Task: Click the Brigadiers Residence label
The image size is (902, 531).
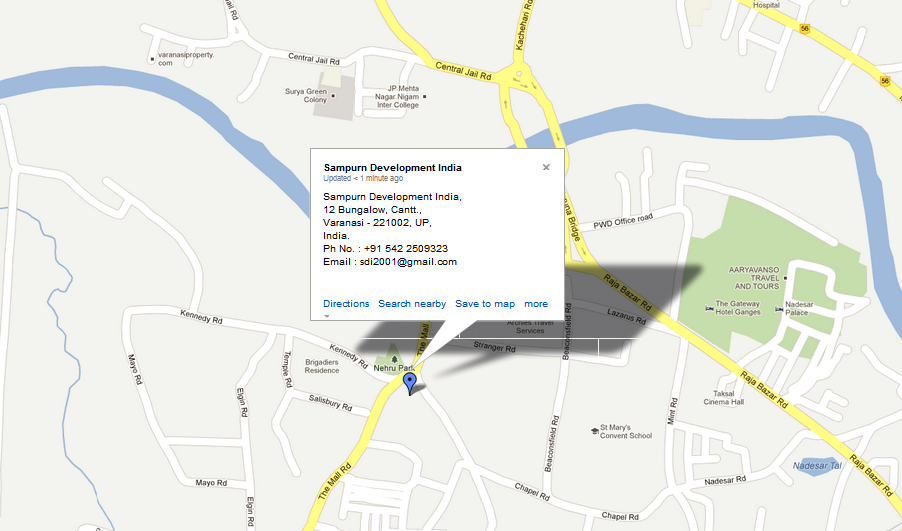Action: click(x=322, y=366)
